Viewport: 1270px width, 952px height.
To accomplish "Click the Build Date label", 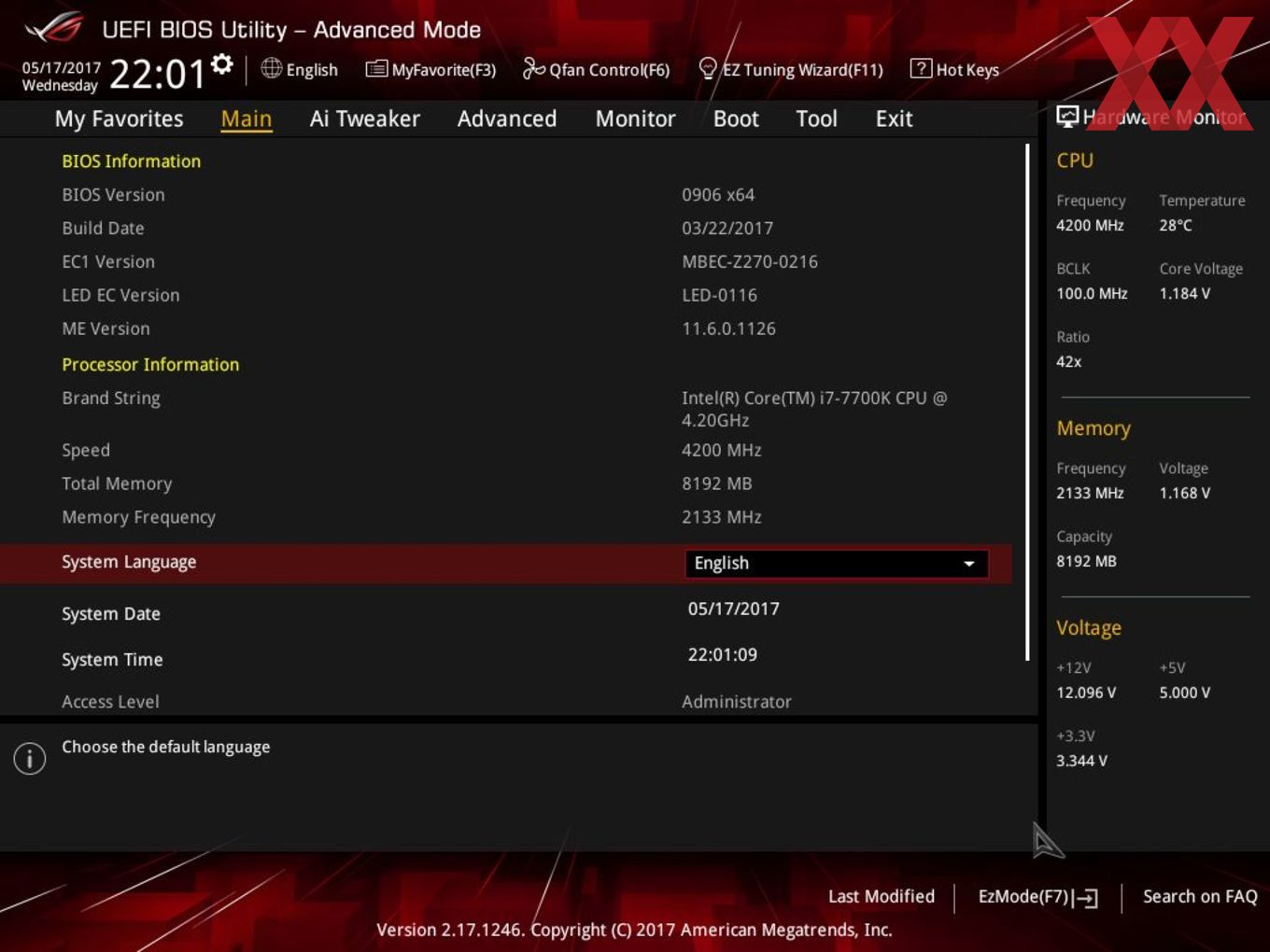I will pos(103,228).
